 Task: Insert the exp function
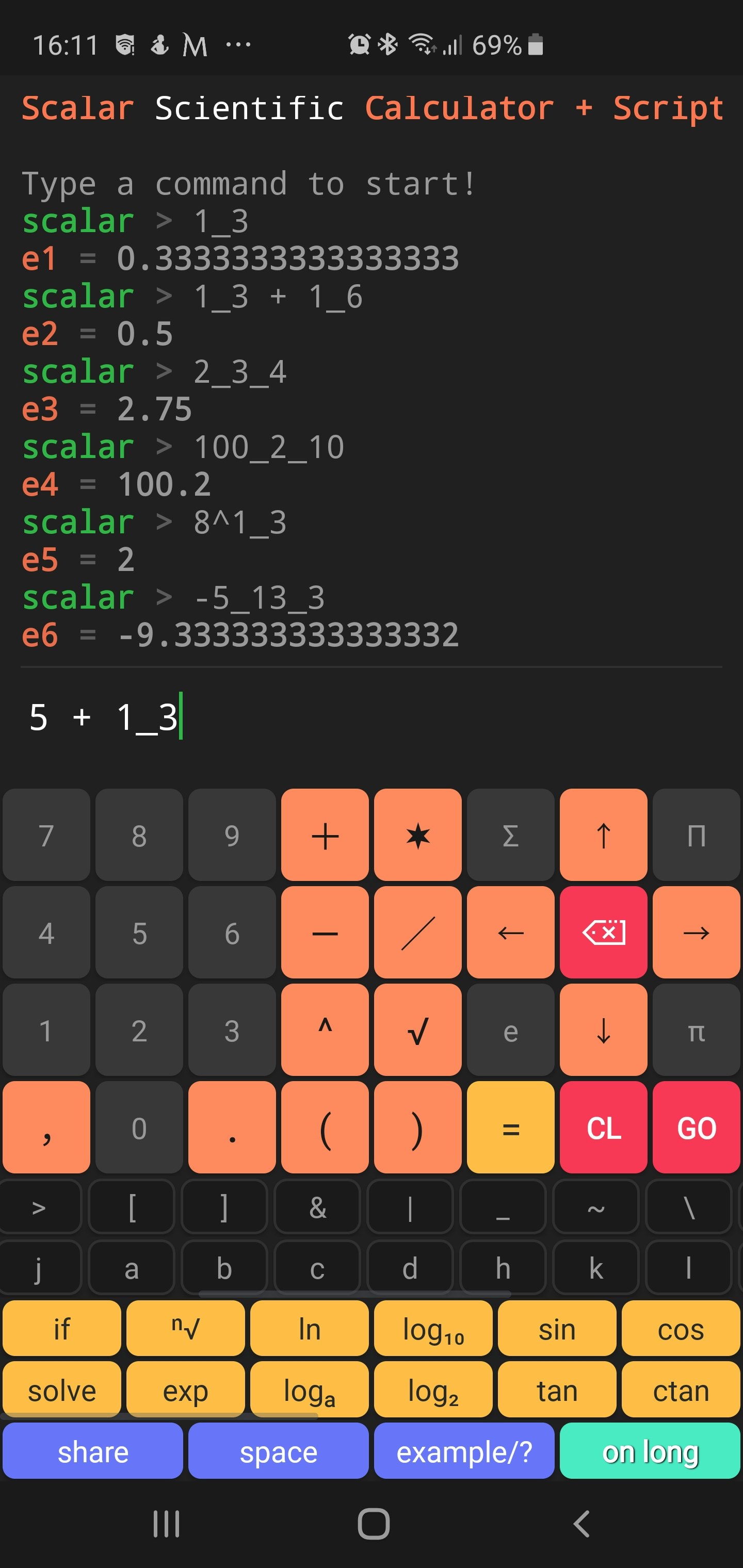coord(185,1389)
